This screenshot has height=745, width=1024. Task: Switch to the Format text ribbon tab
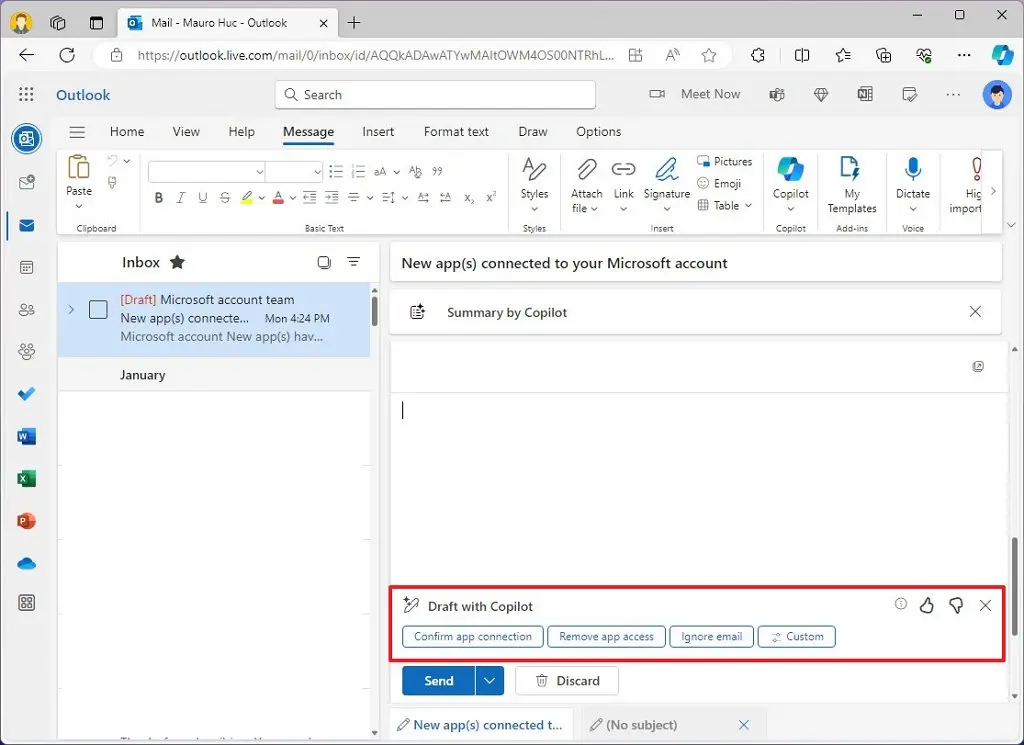(456, 131)
